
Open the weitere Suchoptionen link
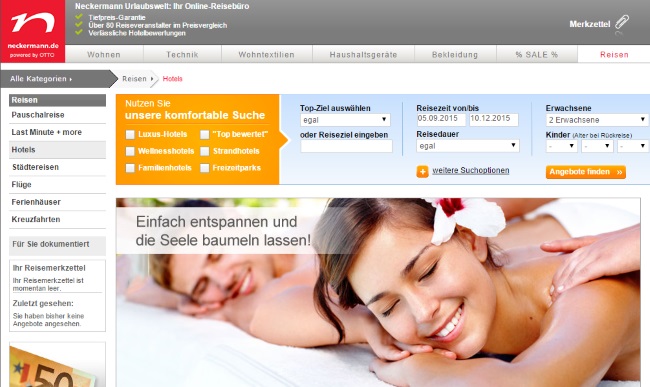pyautogui.click(x=471, y=170)
